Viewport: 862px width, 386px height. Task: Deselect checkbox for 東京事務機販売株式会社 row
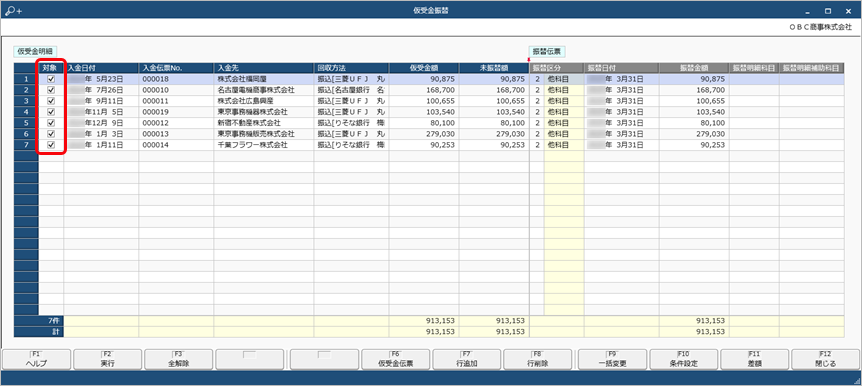[x=51, y=134]
